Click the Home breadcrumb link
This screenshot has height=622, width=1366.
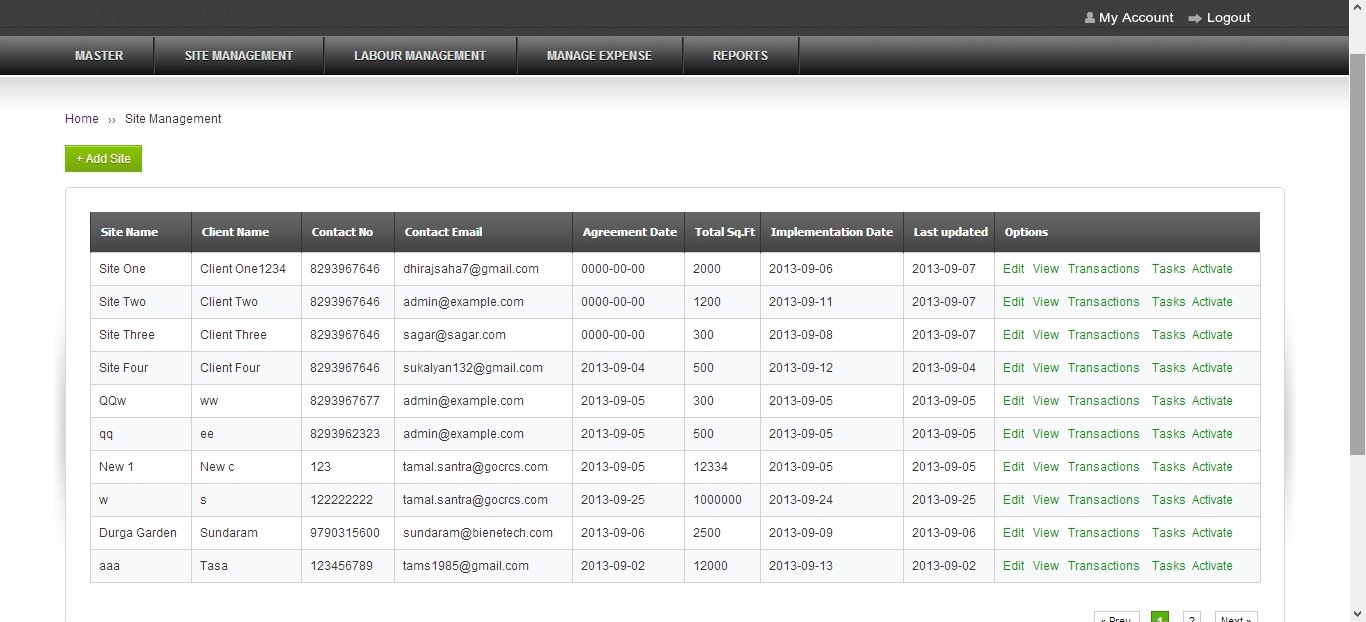coord(82,119)
